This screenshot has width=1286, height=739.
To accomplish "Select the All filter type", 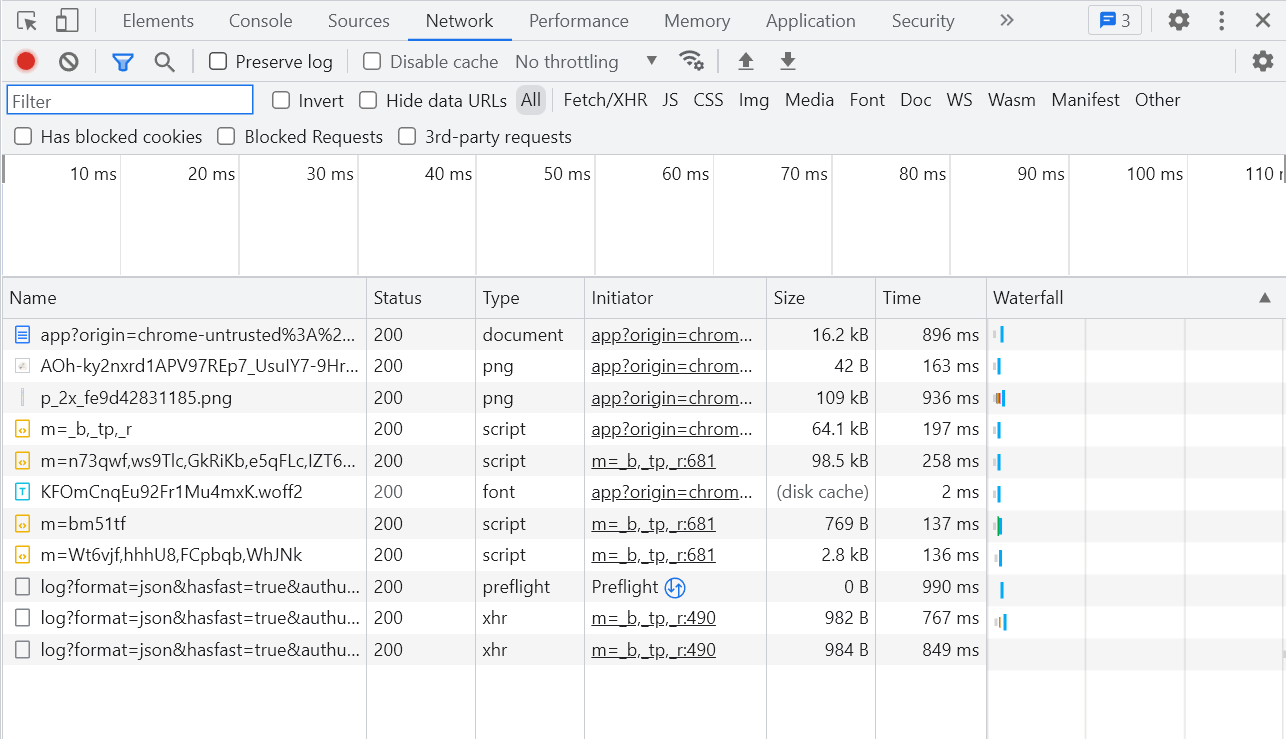I will pos(531,100).
